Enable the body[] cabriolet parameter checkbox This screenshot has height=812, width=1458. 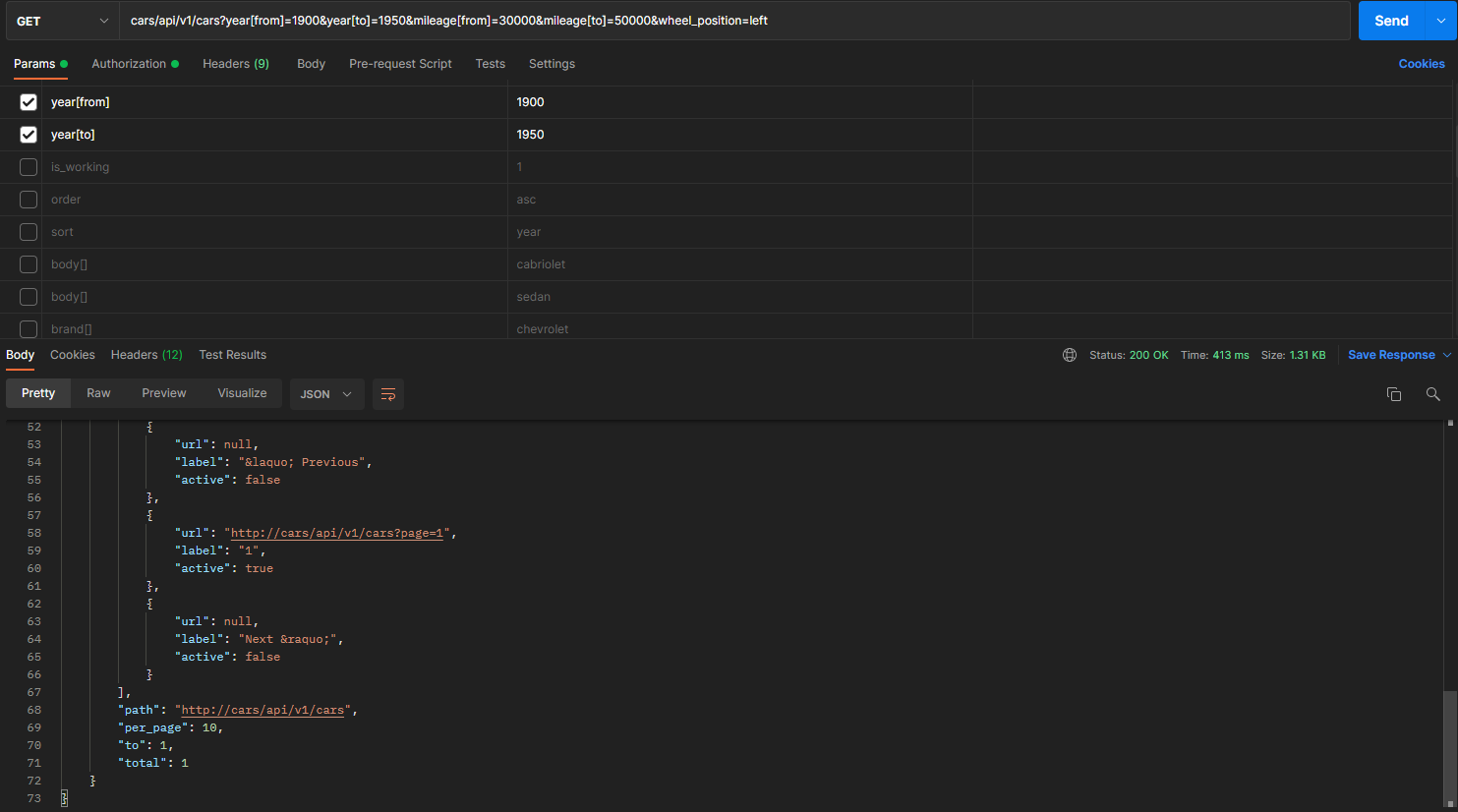(29, 264)
